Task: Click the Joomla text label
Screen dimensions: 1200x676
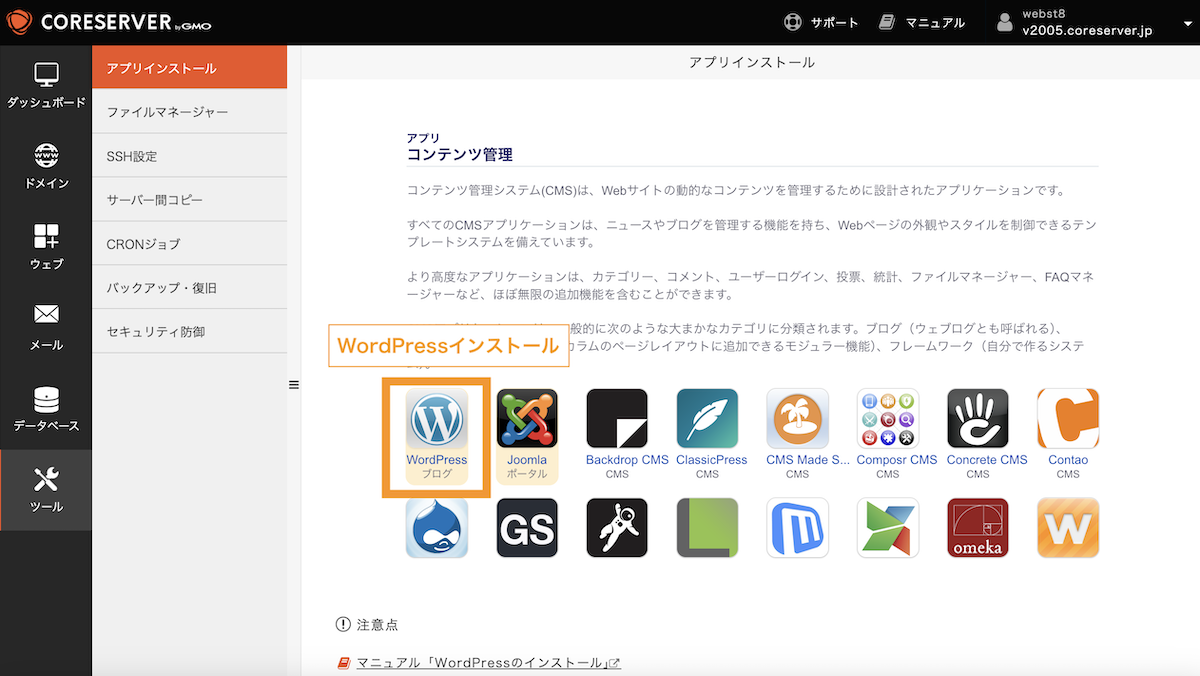Action: (527, 460)
